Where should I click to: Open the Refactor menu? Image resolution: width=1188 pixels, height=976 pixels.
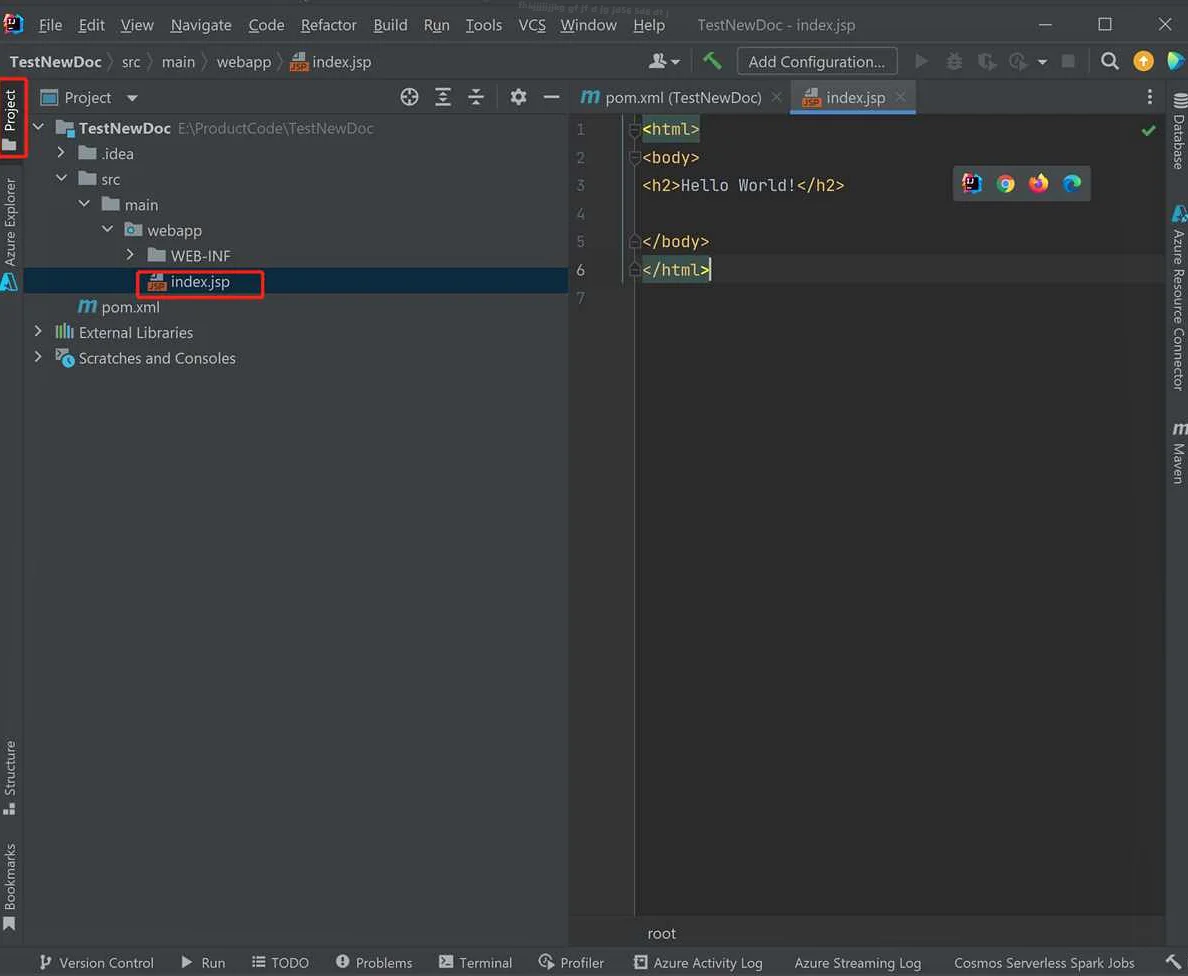tap(328, 25)
